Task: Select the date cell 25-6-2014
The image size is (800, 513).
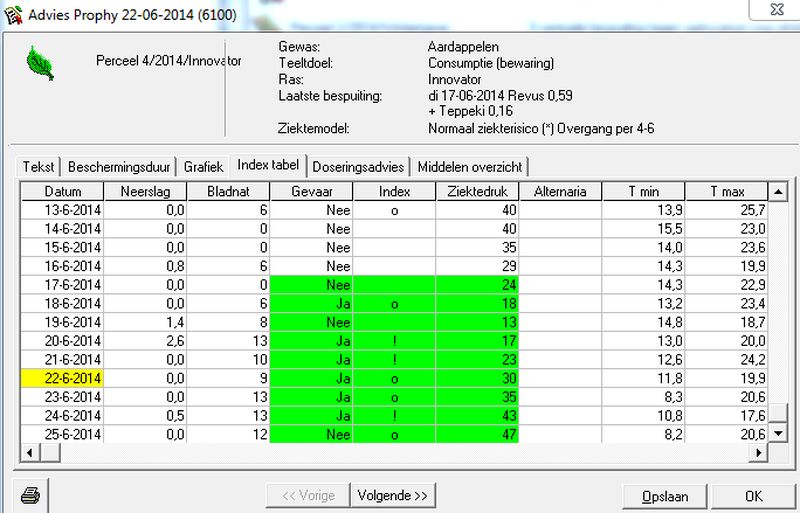Action: (62, 434)
